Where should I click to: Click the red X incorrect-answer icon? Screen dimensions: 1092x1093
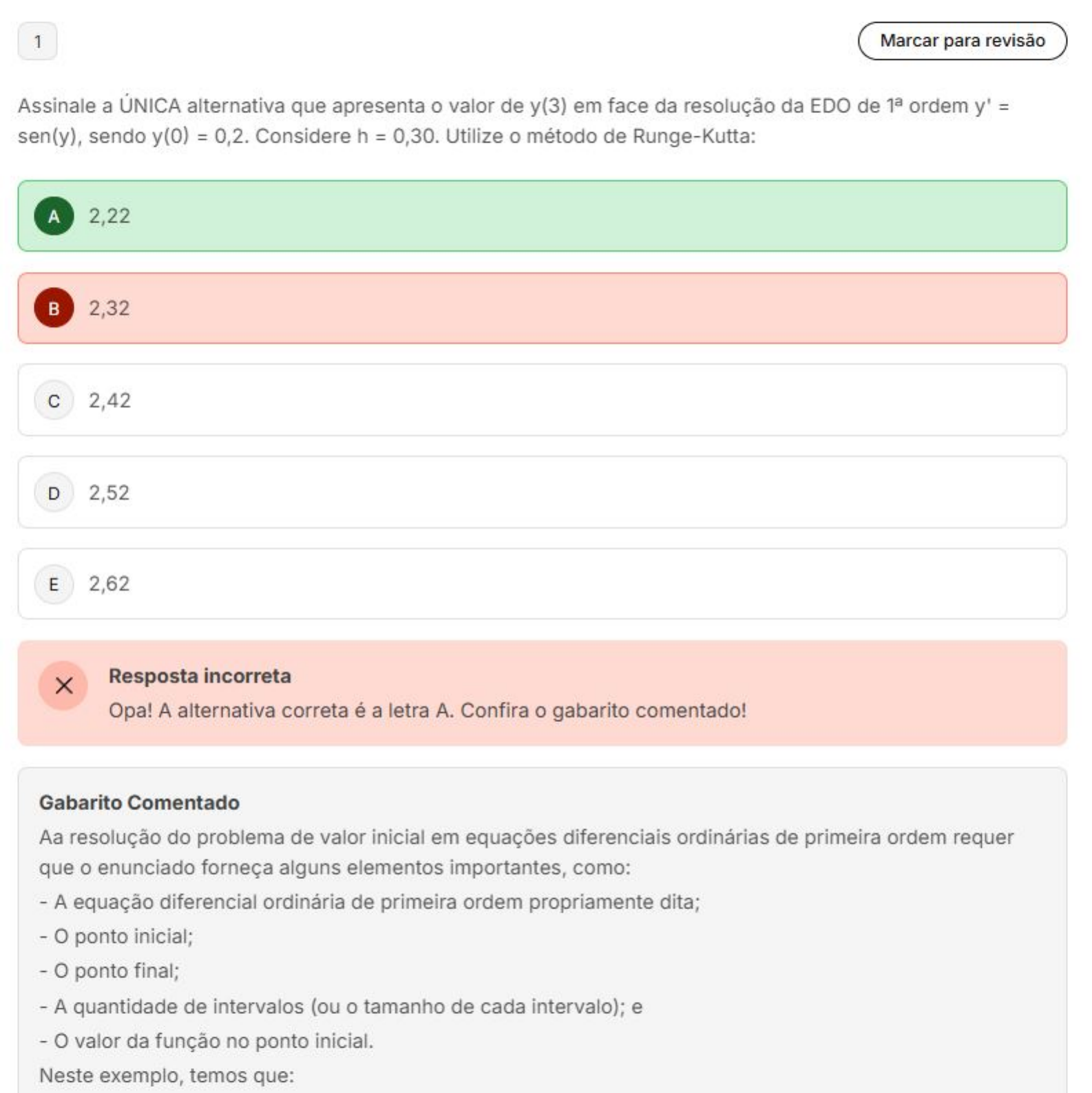(x=63, y=686)
